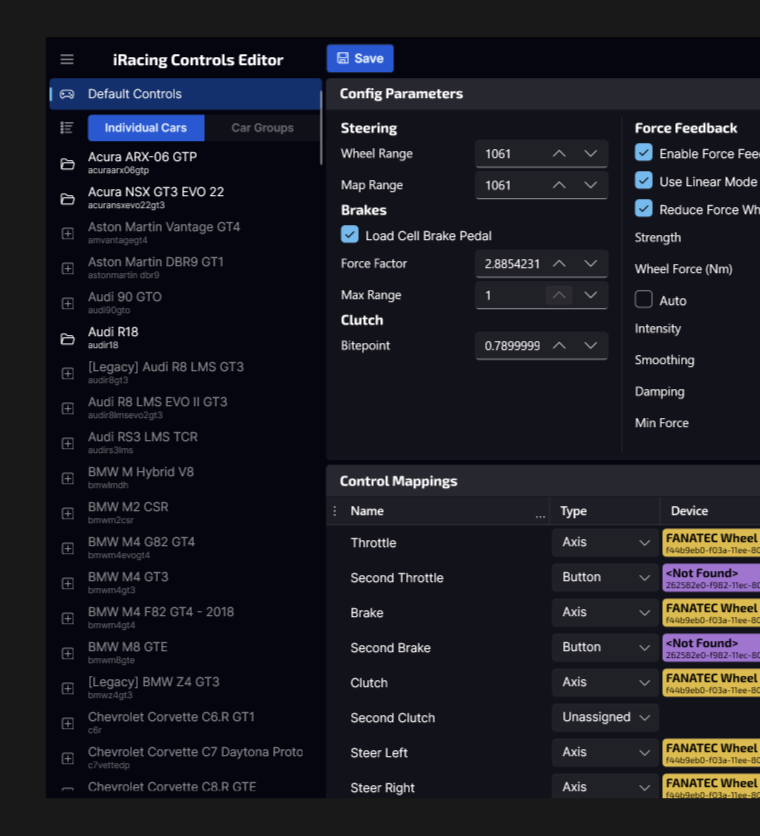
Task: Click the Save button
Action: [x=360, y=58]
